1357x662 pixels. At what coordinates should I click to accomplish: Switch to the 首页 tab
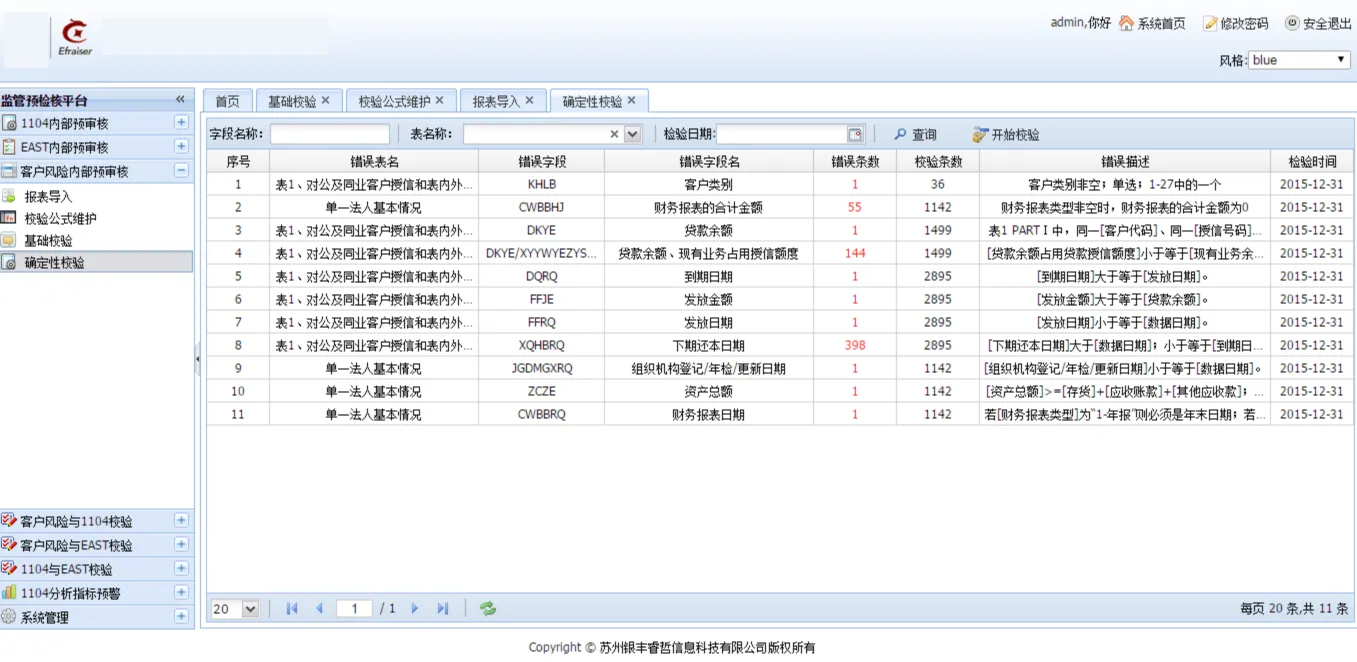227,101
